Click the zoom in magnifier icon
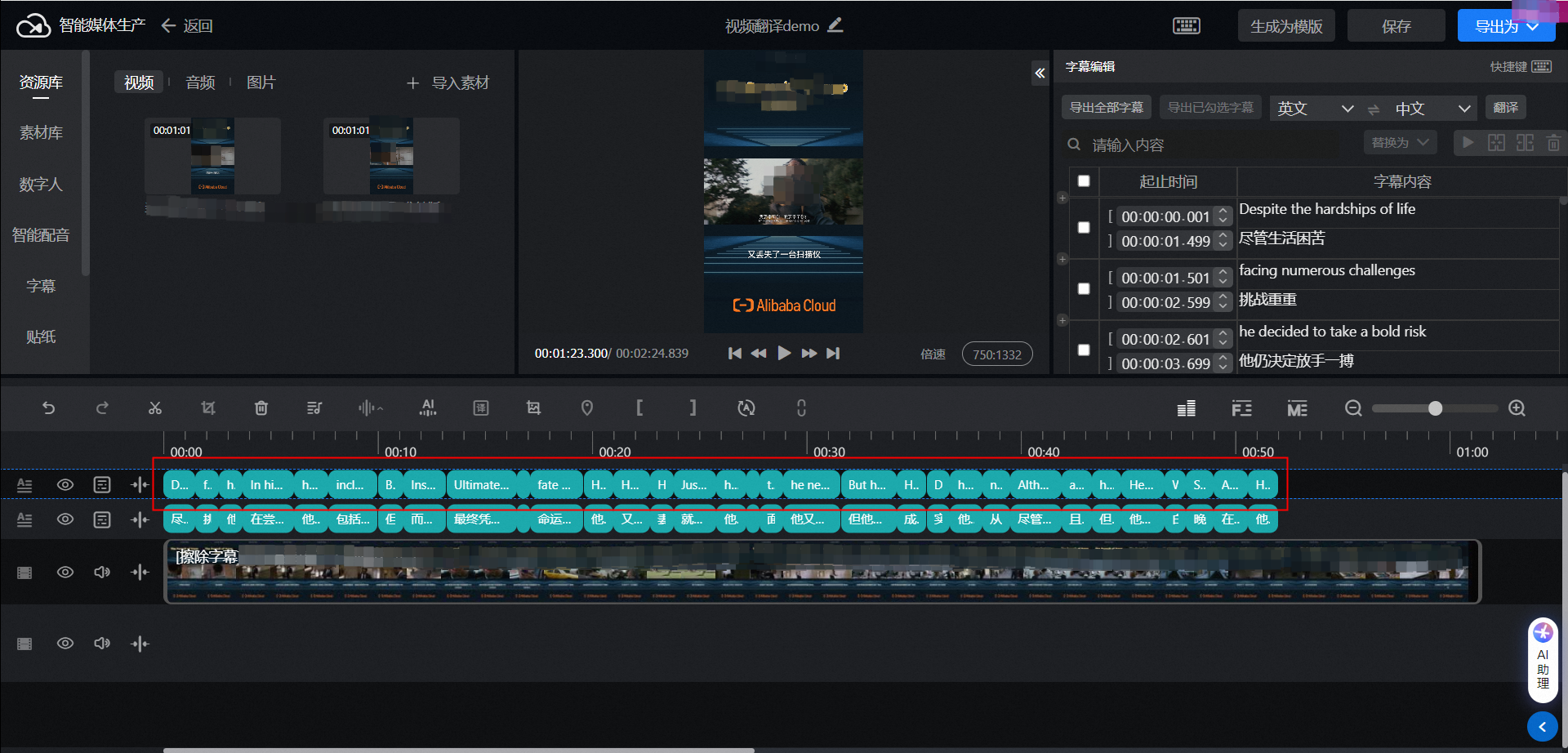1568x753 pixels. 1517,408
